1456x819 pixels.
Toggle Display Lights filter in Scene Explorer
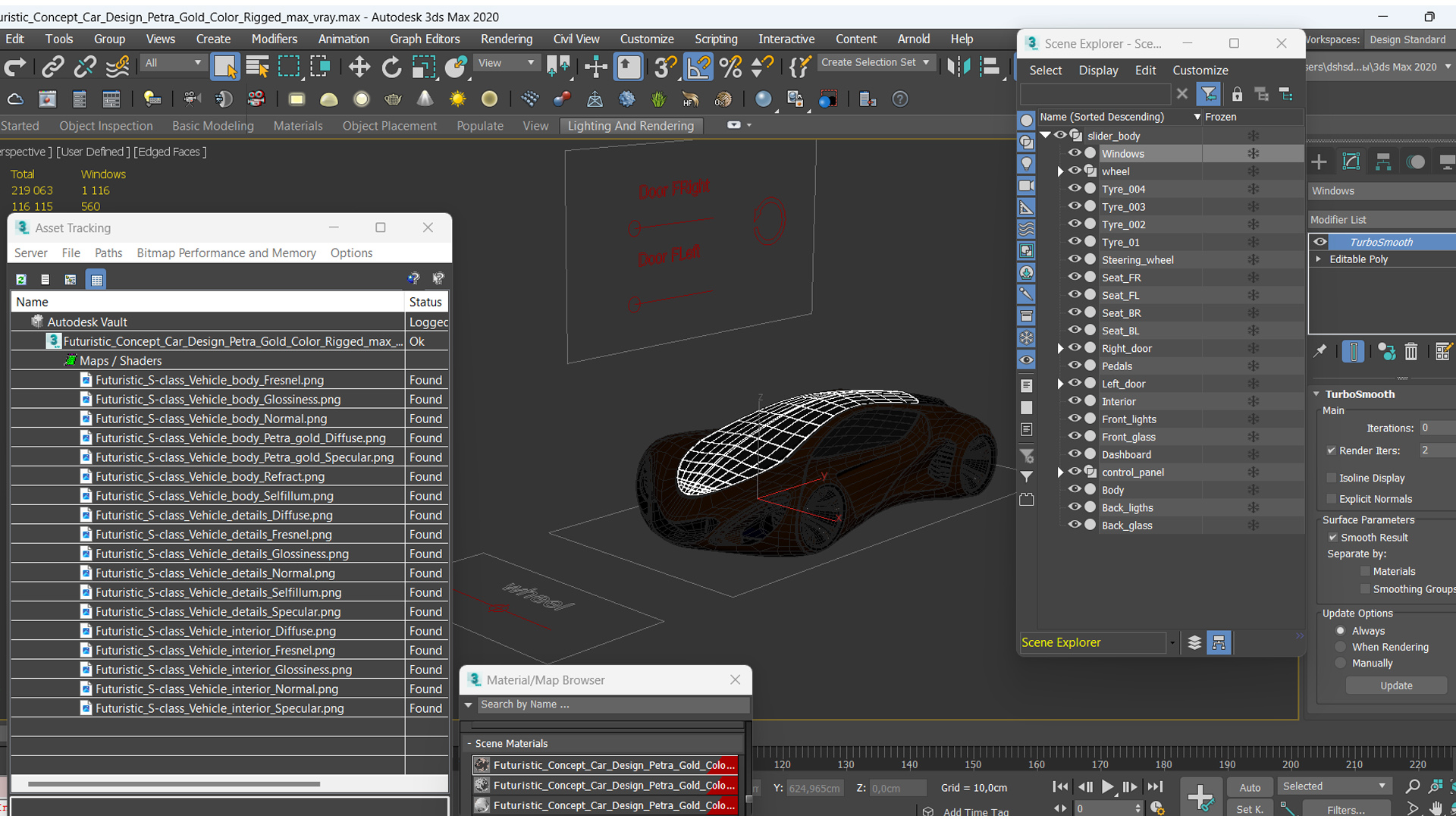tap(1026, 164)
